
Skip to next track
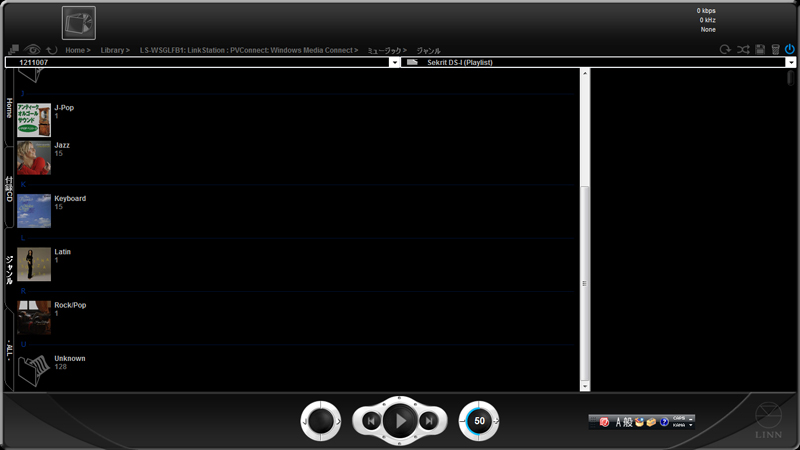coord(429,421)
